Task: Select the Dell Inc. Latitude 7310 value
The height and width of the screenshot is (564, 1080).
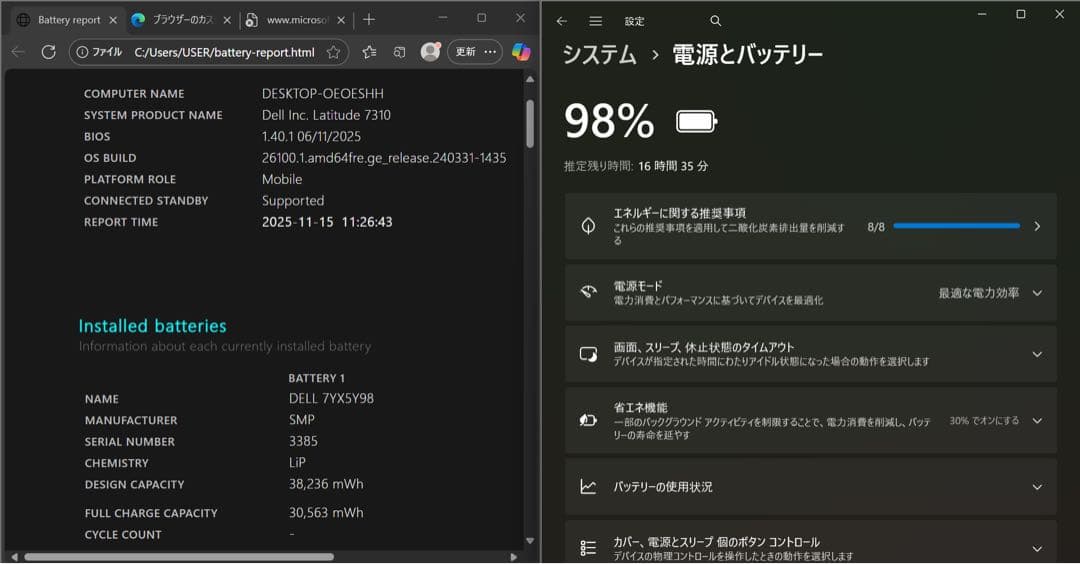Action: [326, 115]
